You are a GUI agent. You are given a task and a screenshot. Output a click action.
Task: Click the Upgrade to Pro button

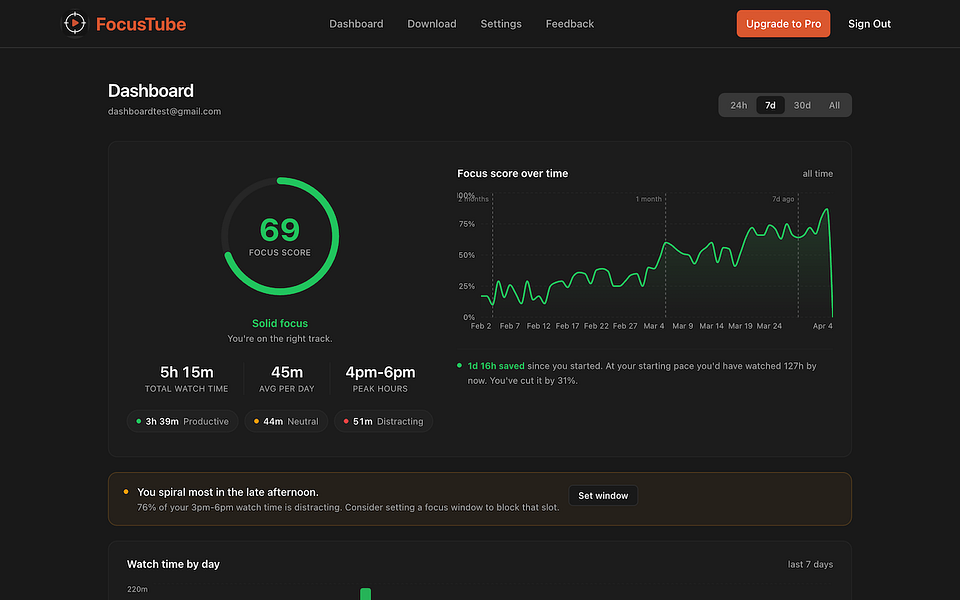click(x=783, y=24)
